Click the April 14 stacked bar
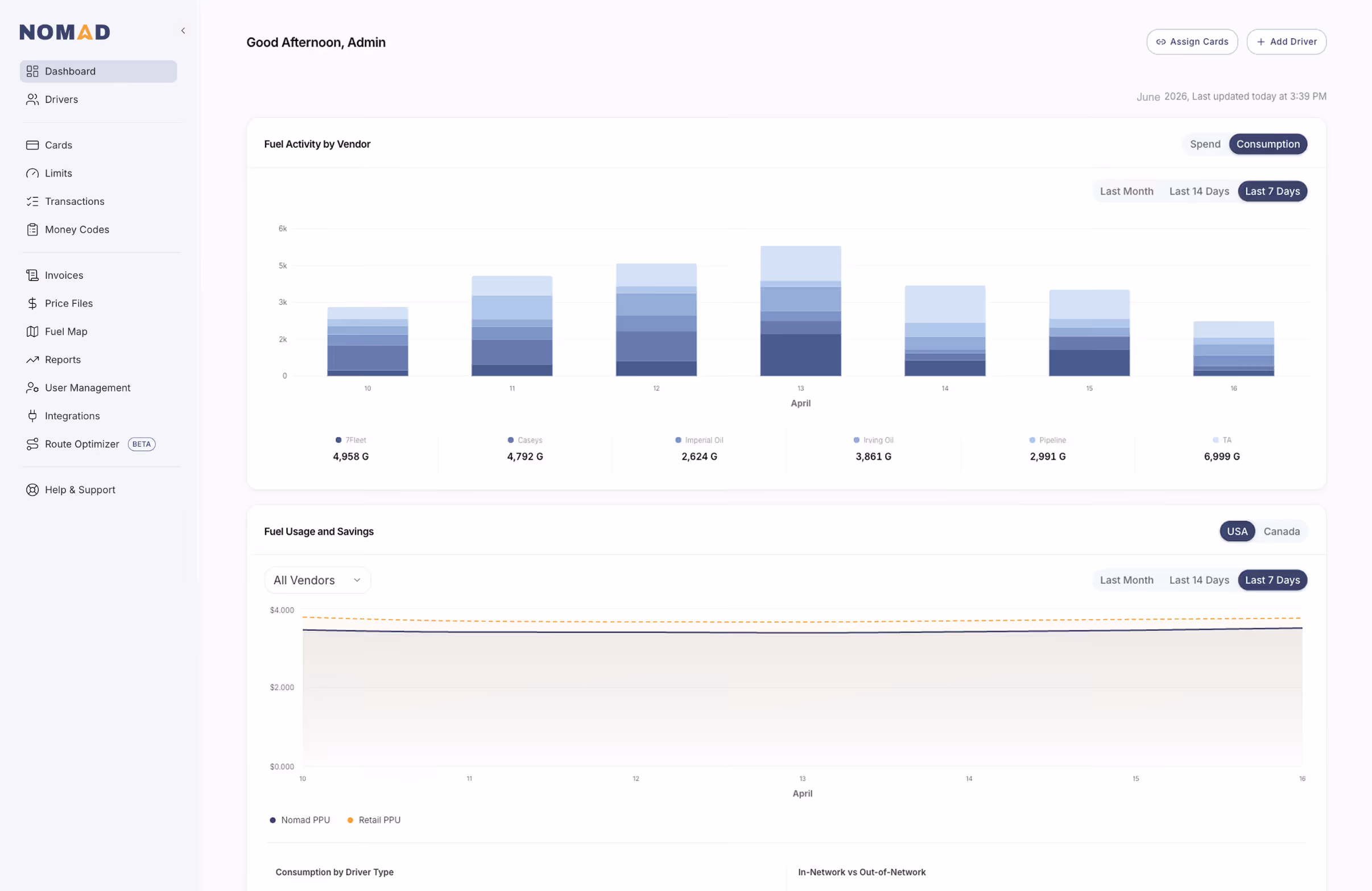This screenshot has height=891, width=1372. 945,331
